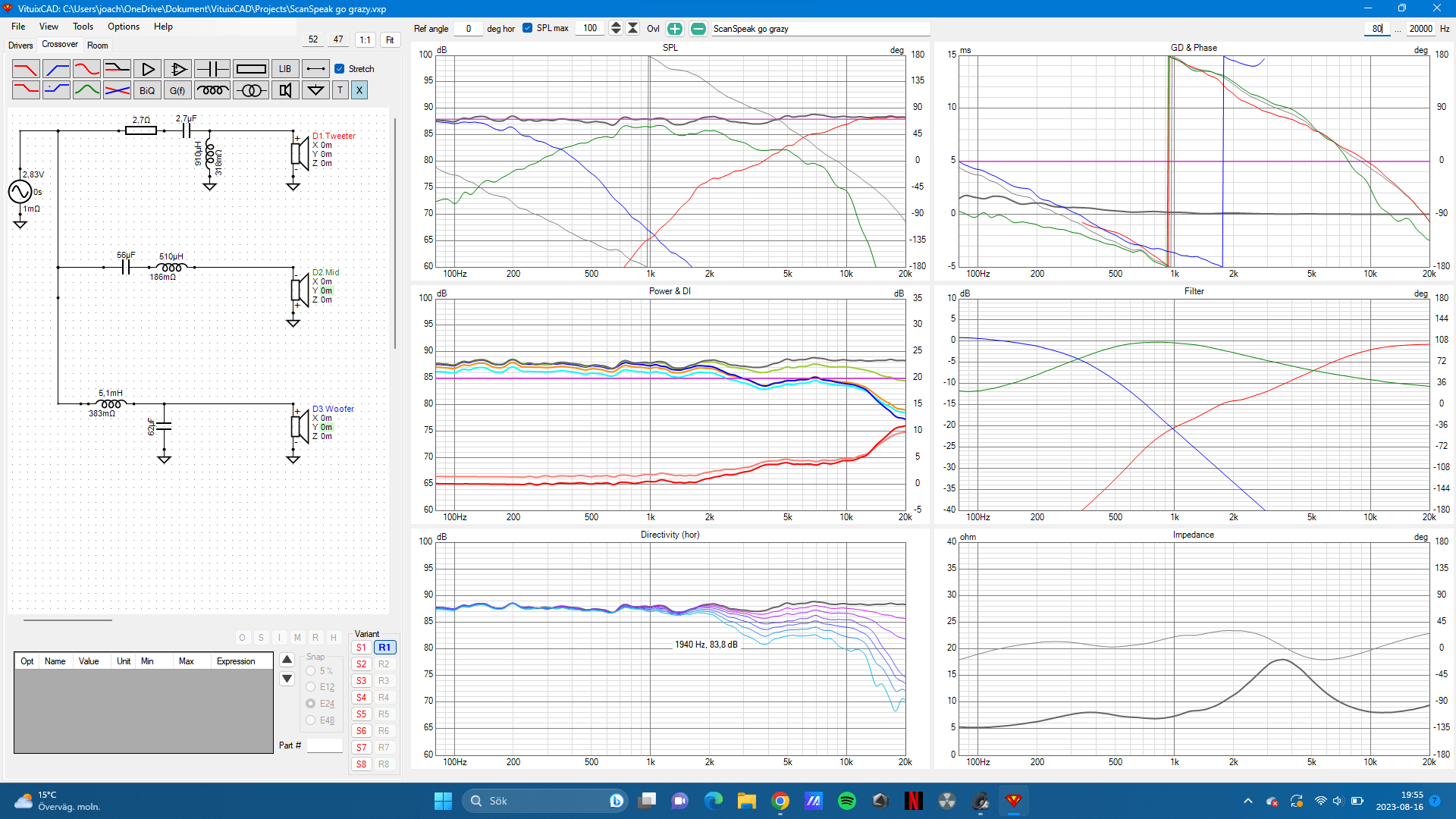Select variant S2
The width and height of the screenshot is (1456, 819).
(x=361, y=664)
